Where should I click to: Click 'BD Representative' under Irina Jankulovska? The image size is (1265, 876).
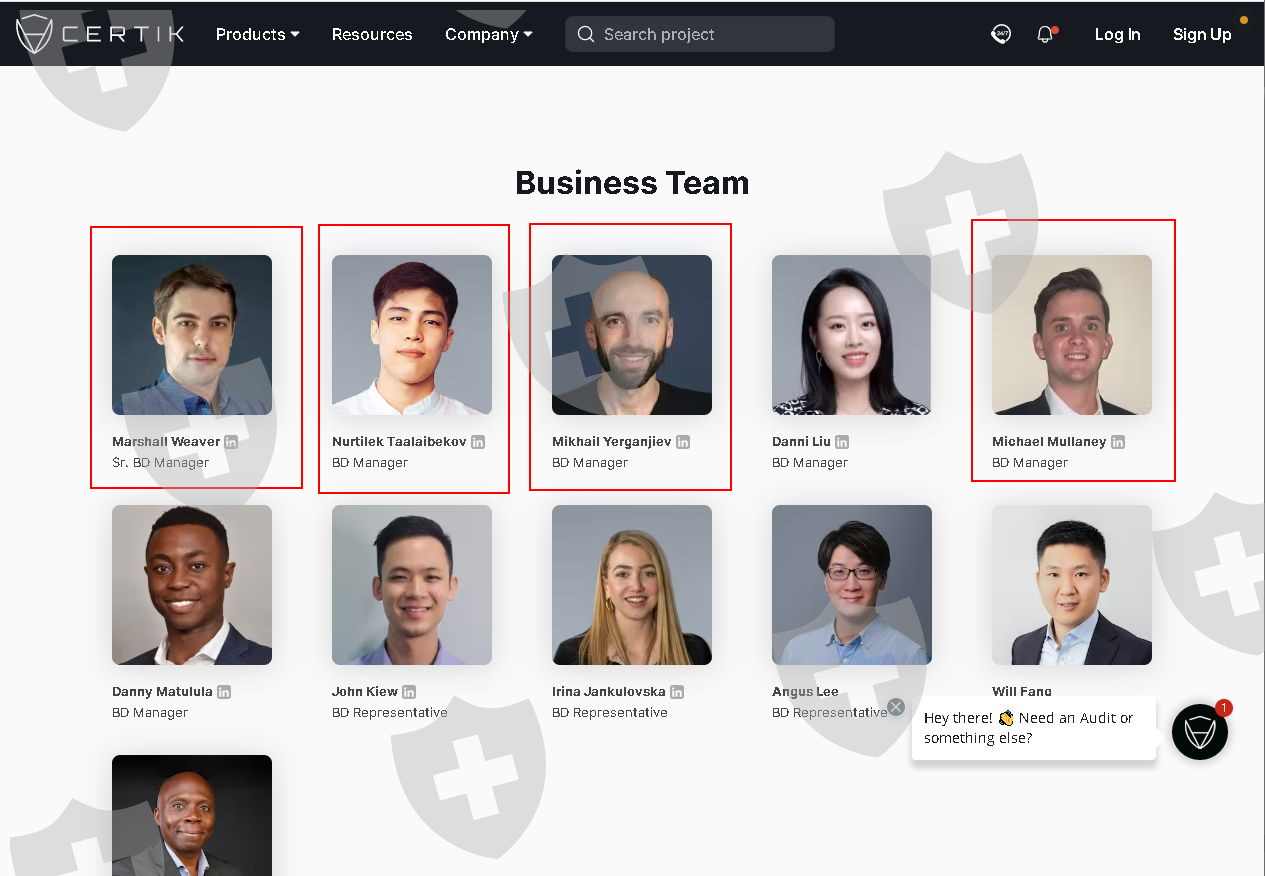tap(610, 712)
